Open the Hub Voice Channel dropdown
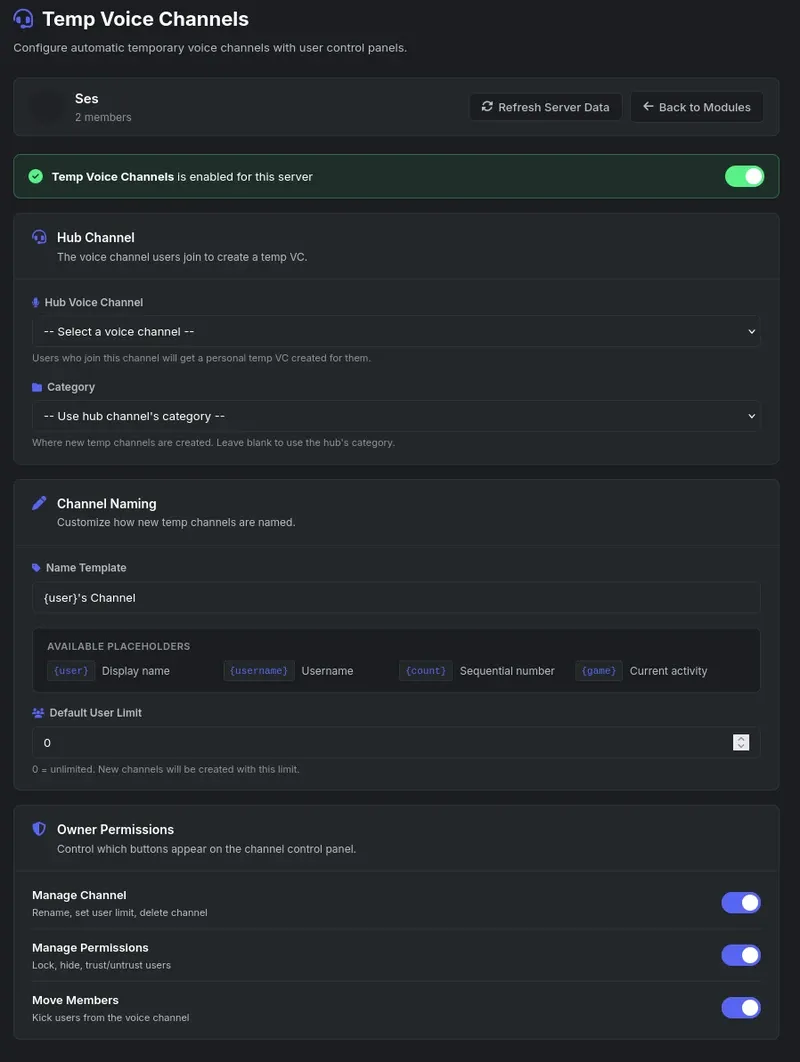Image resolution: width=800 pixels, height=1062 pixels. click(x=396, y=331)
